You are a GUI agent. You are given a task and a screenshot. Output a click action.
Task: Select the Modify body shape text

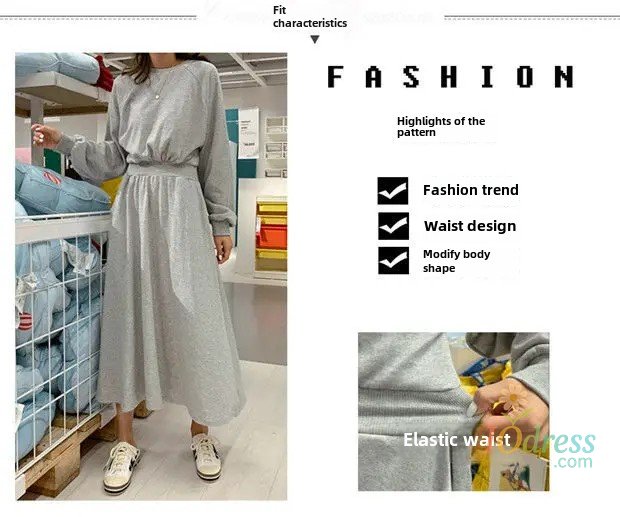(456, 261)
